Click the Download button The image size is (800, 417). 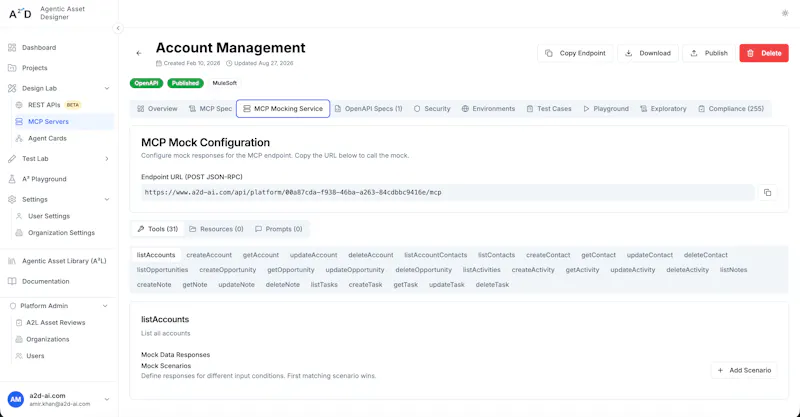(x=648, y=53)
